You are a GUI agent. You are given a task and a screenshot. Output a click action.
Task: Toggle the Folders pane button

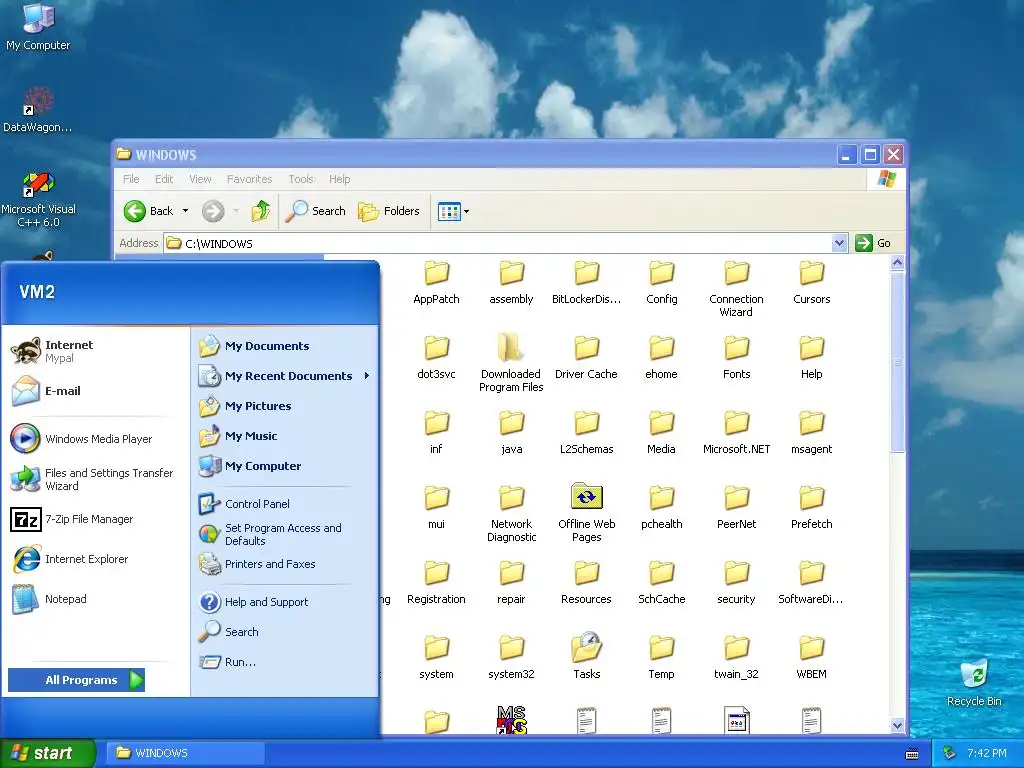(x=389, y=211)
